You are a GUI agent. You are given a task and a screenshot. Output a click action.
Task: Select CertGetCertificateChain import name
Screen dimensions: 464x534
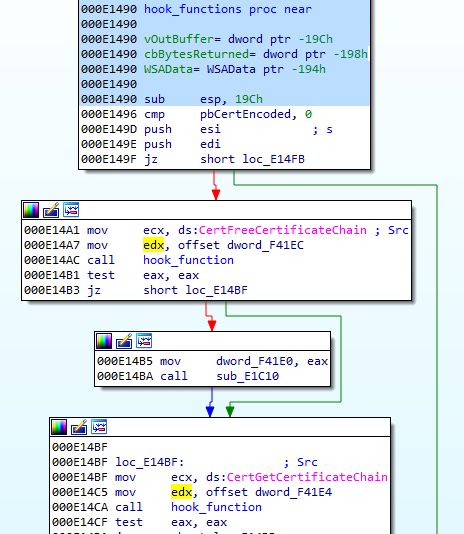click(307, 477)
